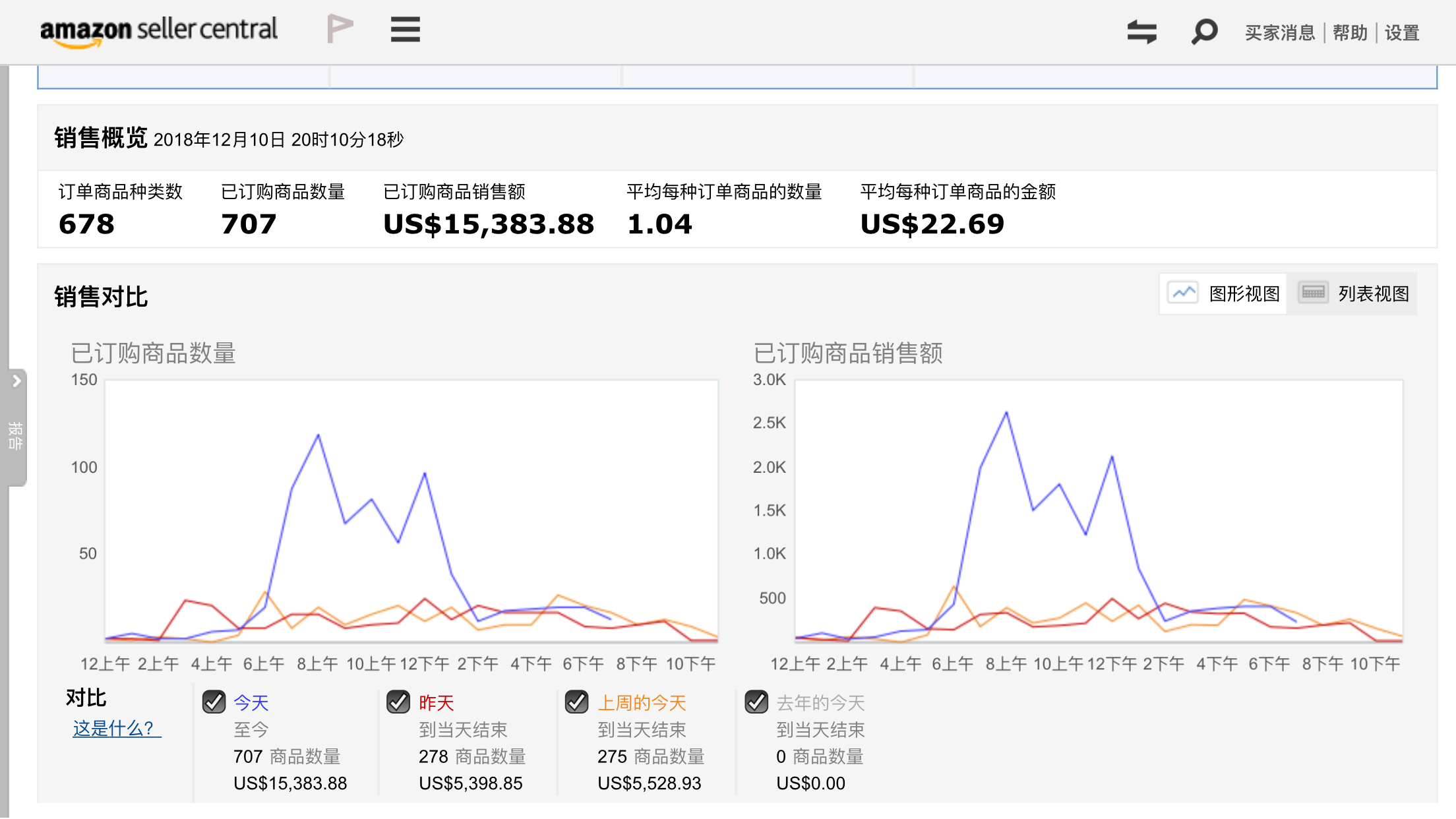
Task: Uncheck the 昨天 comparison checkbox
Action: [398, 702]
